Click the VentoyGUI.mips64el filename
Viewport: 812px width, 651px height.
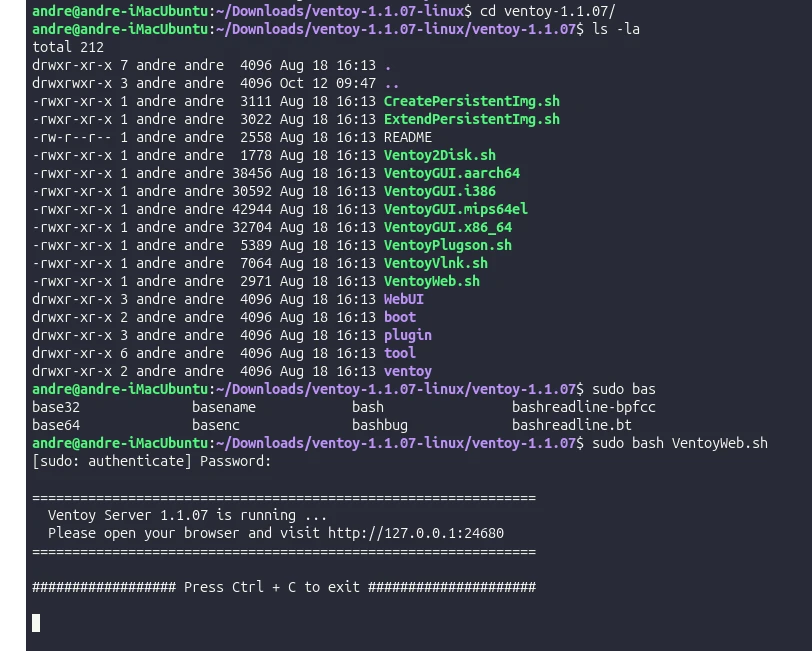(456, 209)
